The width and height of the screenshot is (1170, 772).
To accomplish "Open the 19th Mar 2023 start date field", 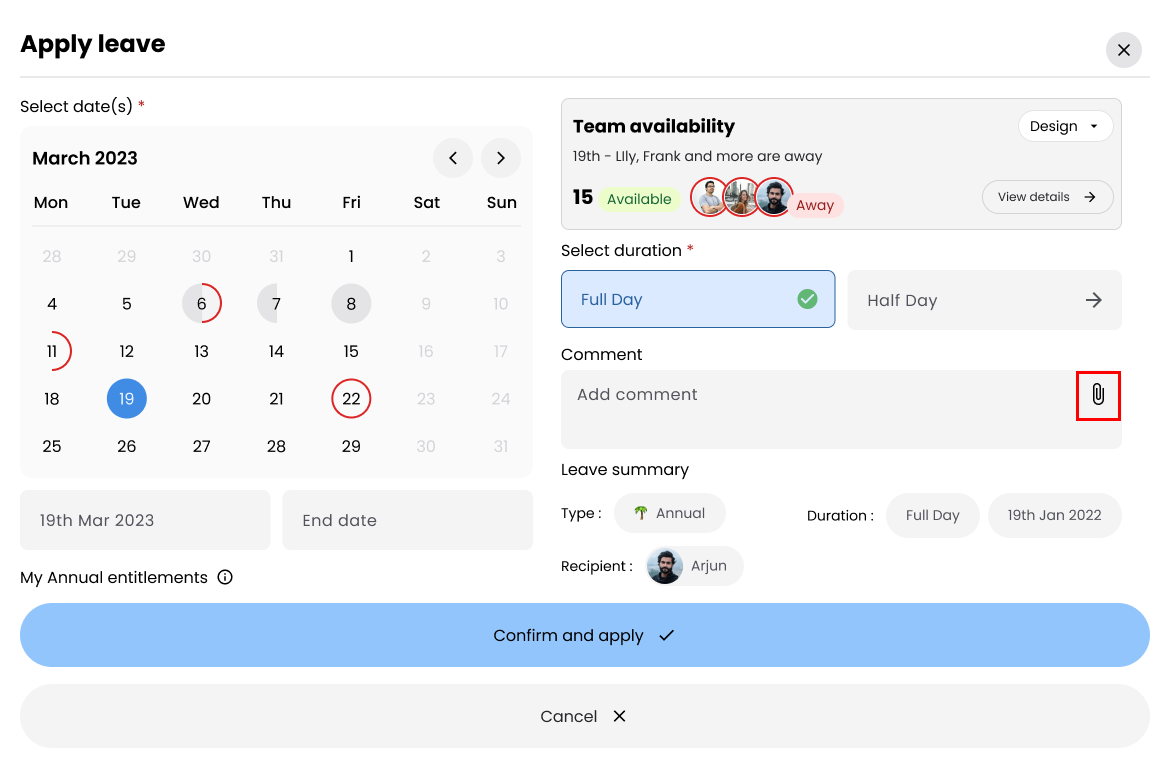I will coord(145,520).
